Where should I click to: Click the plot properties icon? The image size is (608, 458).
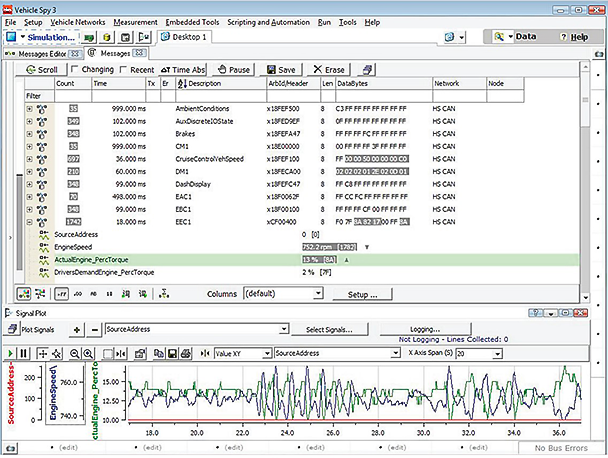pos(140,353)
